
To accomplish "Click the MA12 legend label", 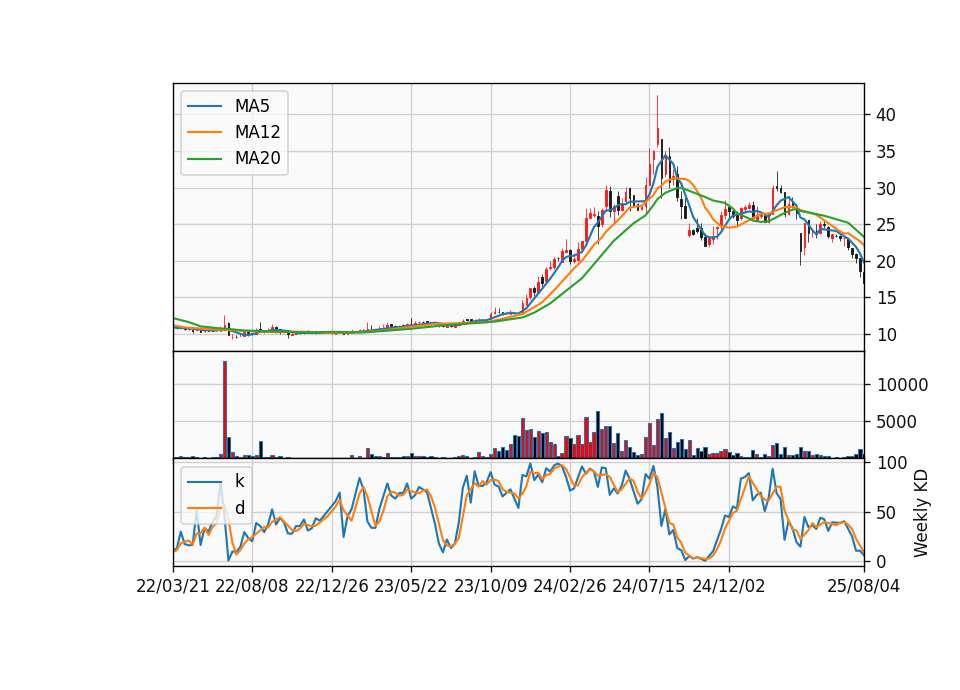I will coord(257,132).
